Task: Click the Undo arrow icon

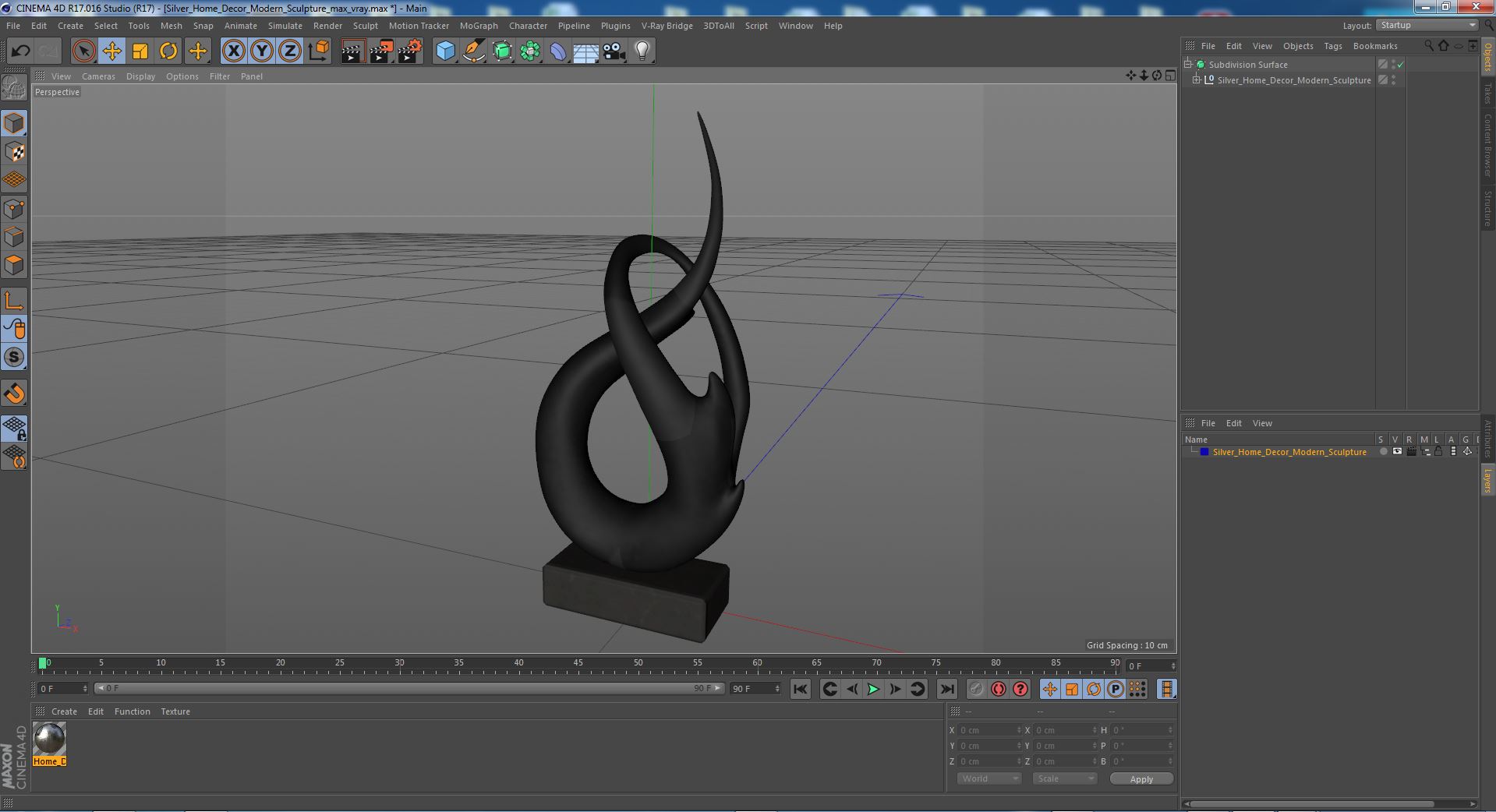Action: point(20,51)
